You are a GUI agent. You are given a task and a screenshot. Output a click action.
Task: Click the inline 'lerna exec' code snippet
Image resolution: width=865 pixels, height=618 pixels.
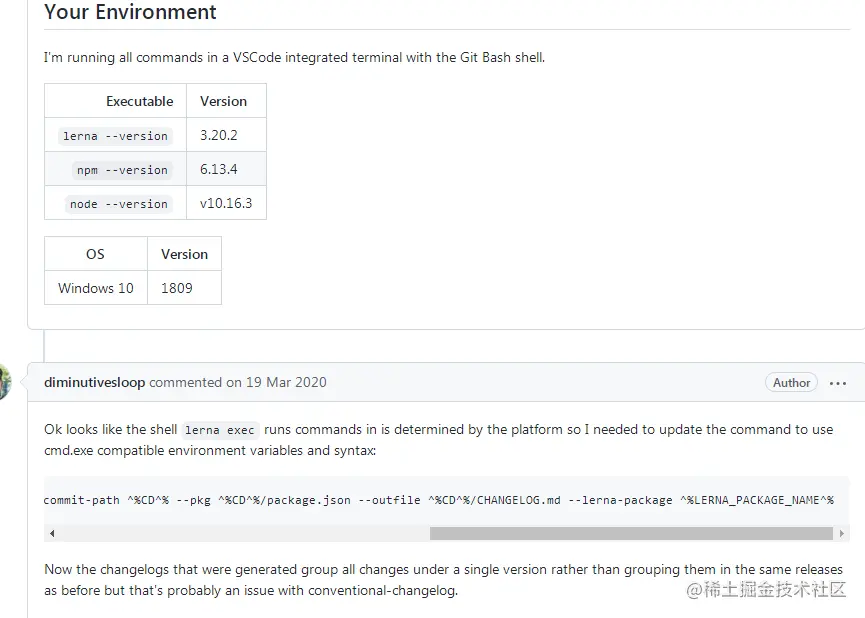[220, 430]
